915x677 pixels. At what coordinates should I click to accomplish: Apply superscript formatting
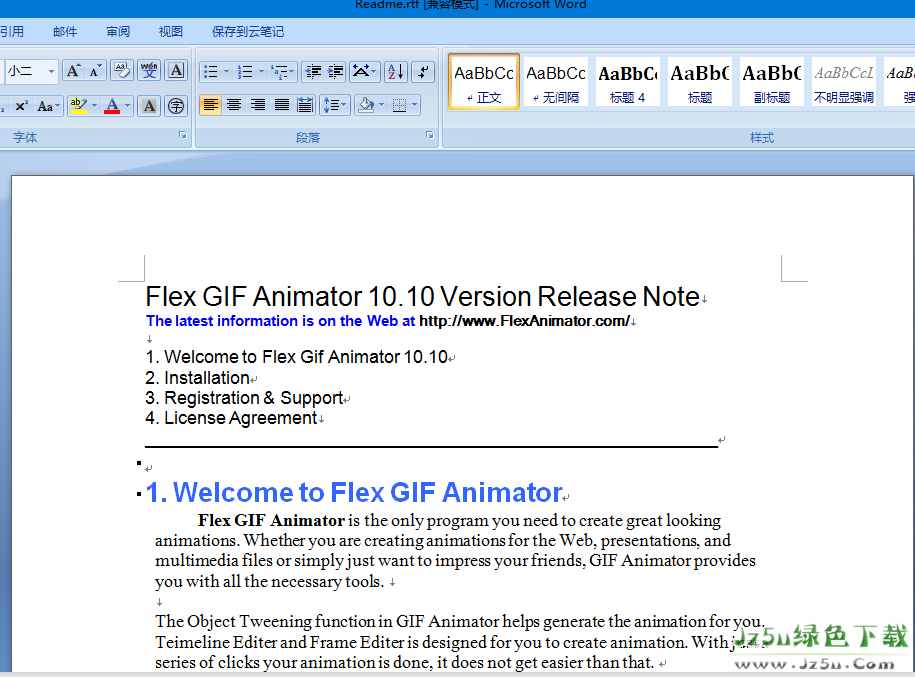click(21, 106)
